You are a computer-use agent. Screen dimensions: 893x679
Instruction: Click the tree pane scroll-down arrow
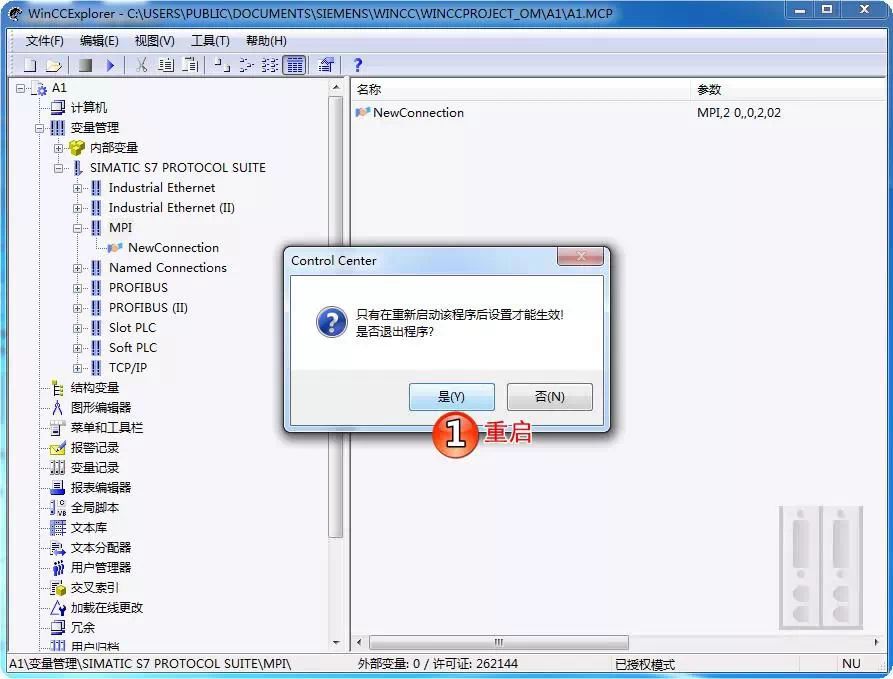click(x=336, y=643)
